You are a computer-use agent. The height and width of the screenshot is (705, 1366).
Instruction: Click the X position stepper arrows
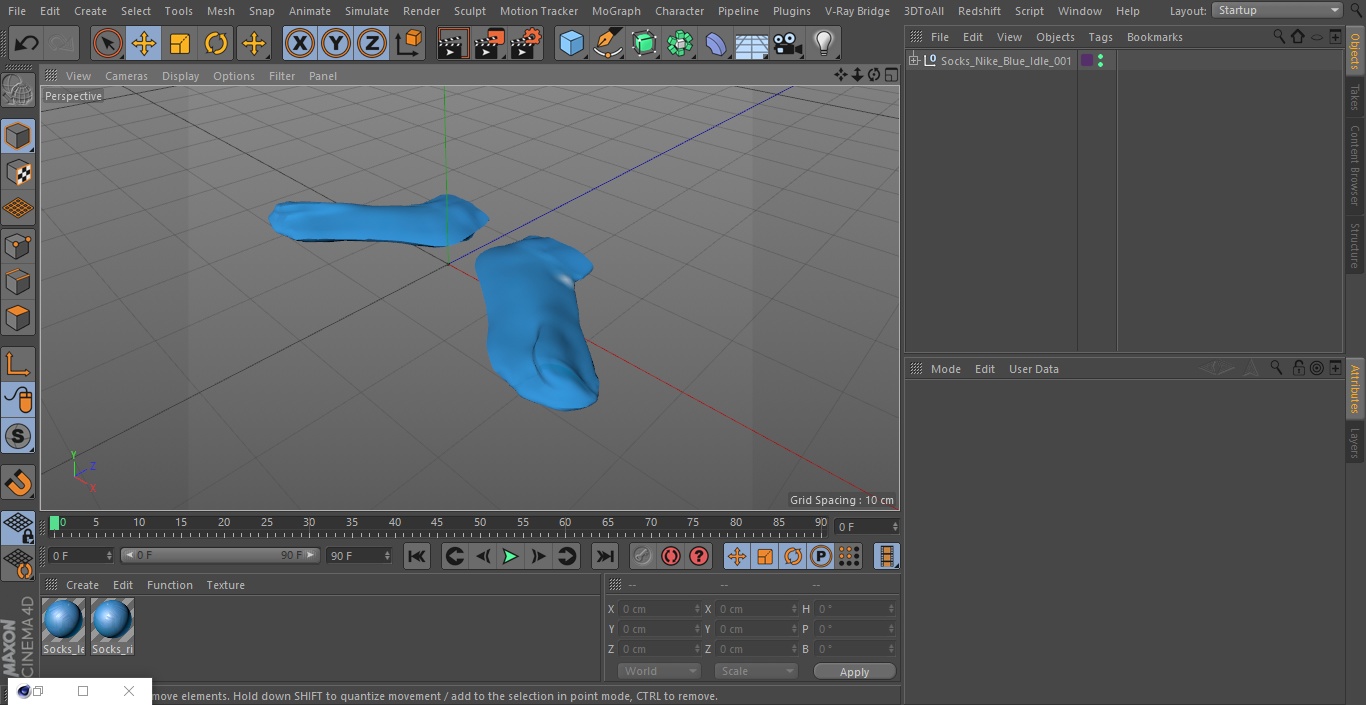click(x=696, y=609)
